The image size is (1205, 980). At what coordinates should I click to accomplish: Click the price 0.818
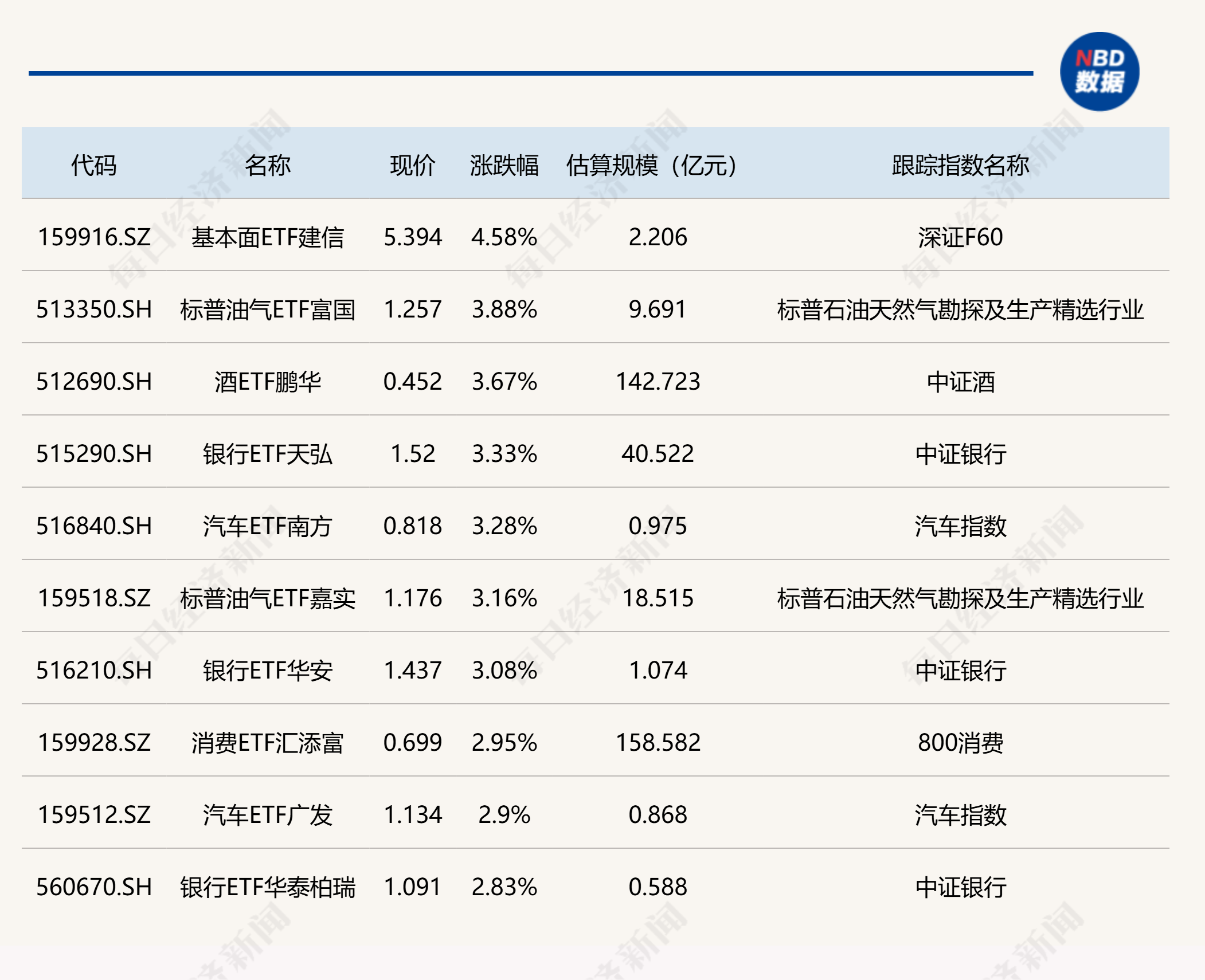(413, 526)
